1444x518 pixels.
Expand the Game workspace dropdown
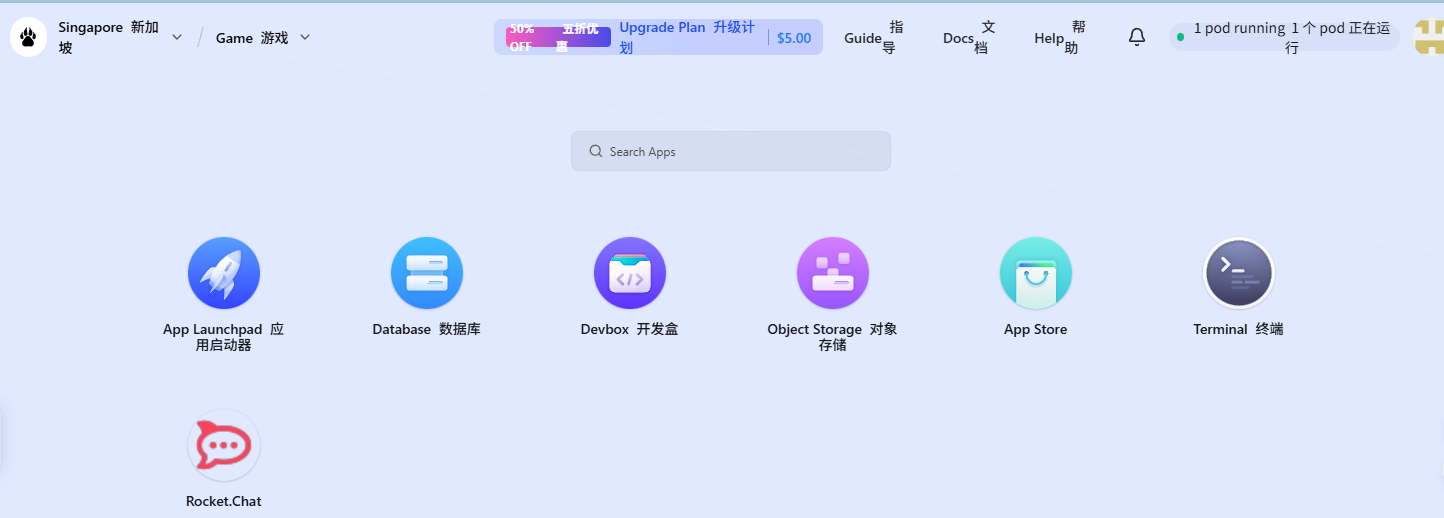click(305, 37)
